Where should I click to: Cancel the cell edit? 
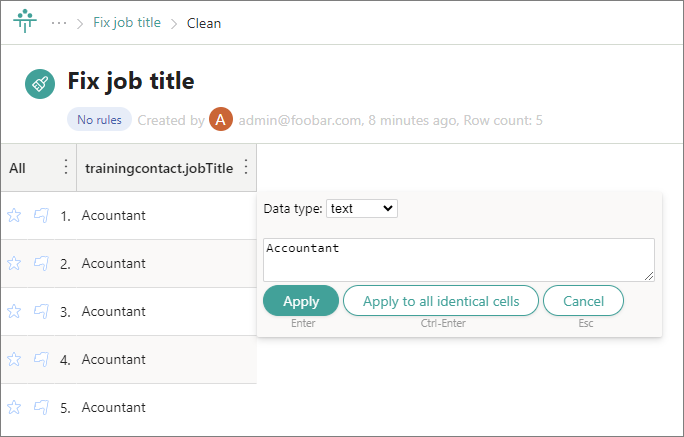click(583, 301)
